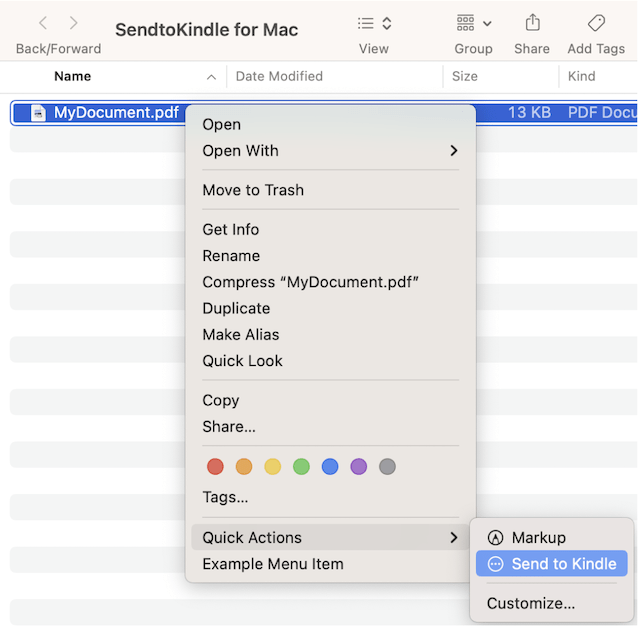Click the MyDocument.pdf file icon
This screenshot has height=629, width=640.
38,113
